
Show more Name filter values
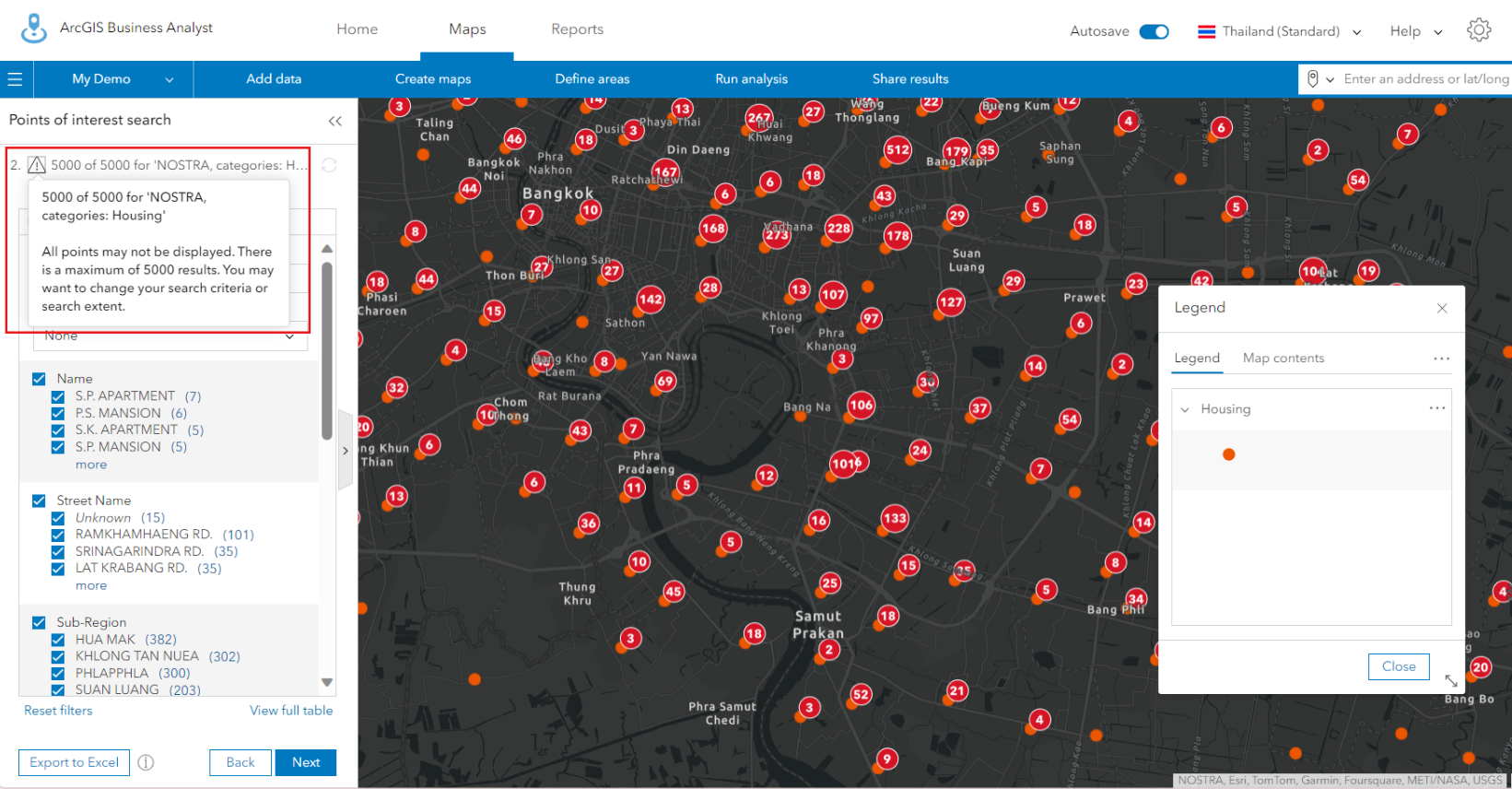coord(91,465)
